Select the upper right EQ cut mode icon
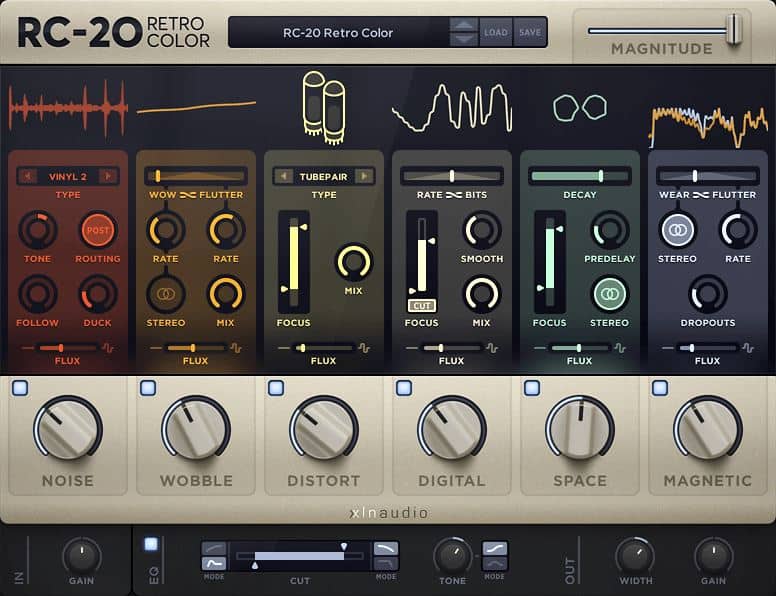Screen dimensions: 776x596 pyautogui.click(x=386, y=548)
